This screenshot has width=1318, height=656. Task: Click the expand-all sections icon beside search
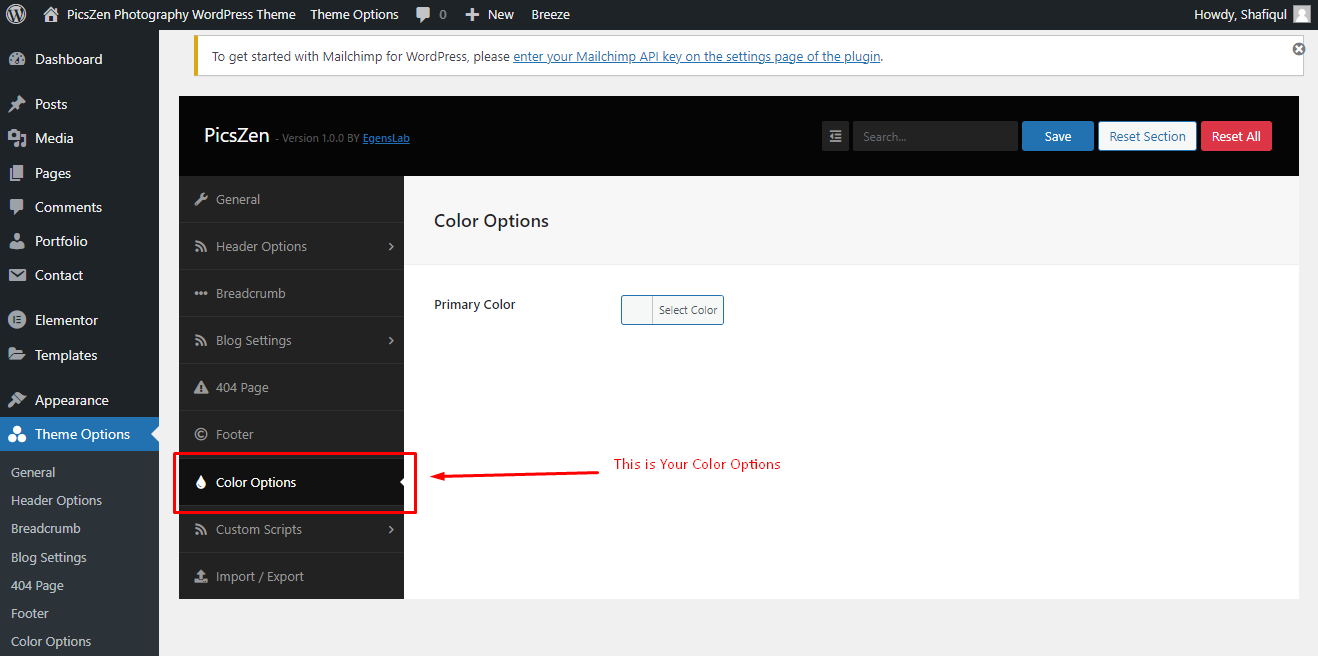pos(835,136)
